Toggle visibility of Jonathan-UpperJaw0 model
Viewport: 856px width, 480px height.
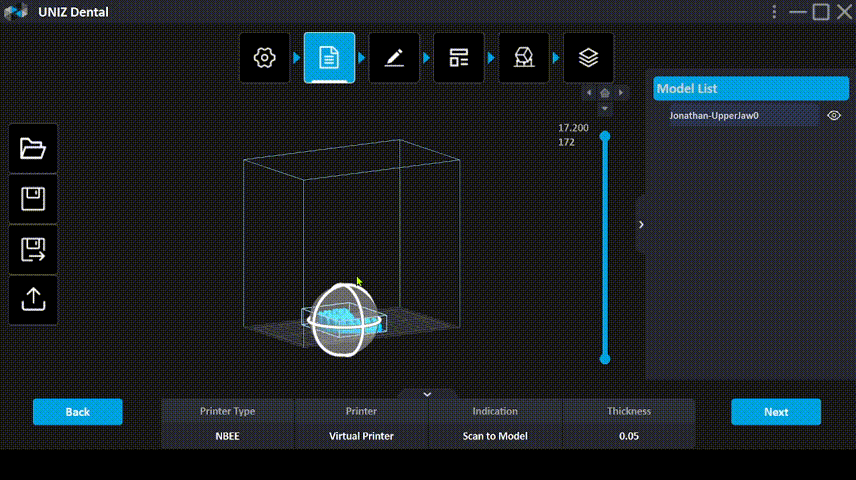click(x=834, y=116)
